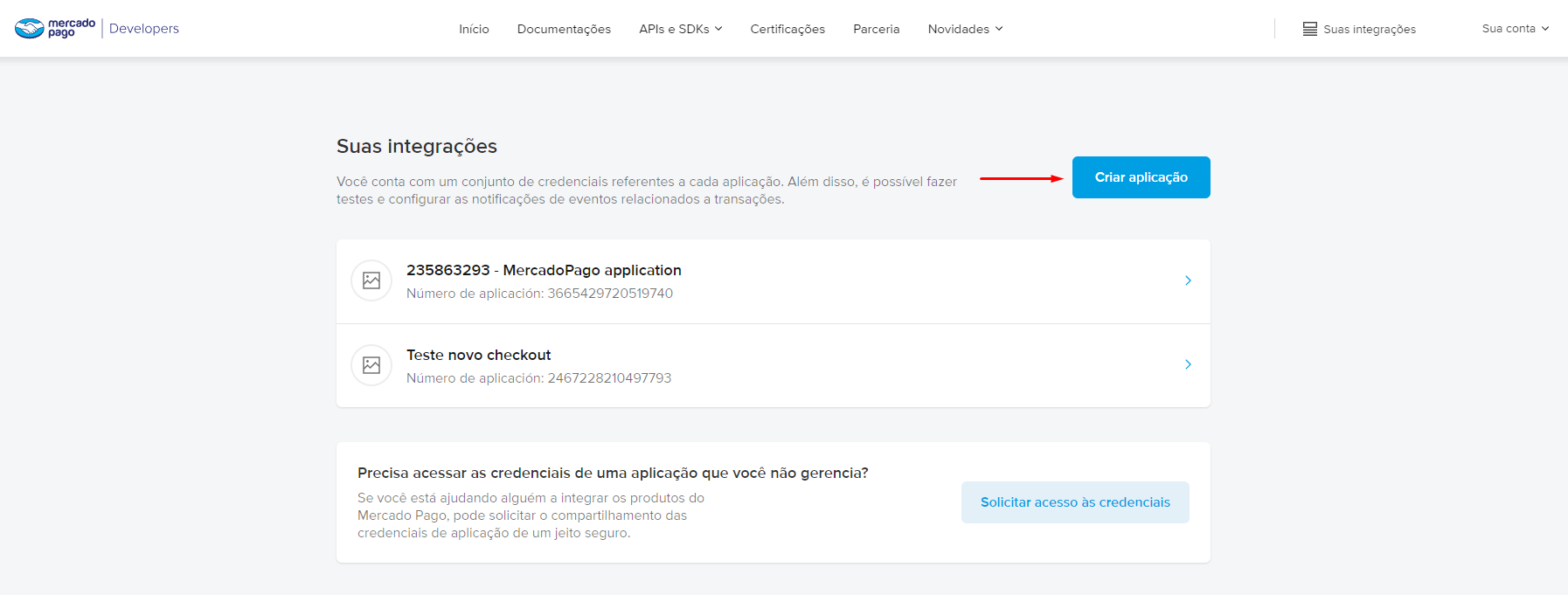Click the Suas integrações list icon
Viewport: 1568px width, 595px height.
[1309, 29]
